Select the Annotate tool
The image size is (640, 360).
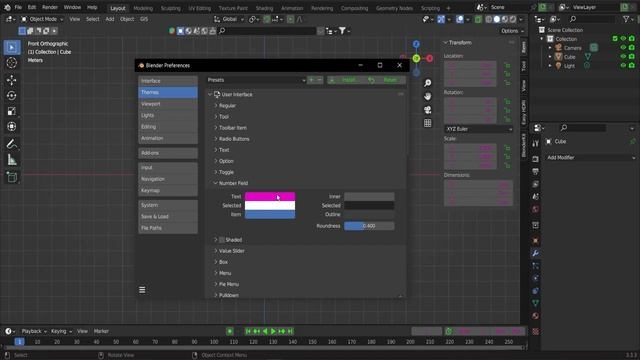(11, 144)
